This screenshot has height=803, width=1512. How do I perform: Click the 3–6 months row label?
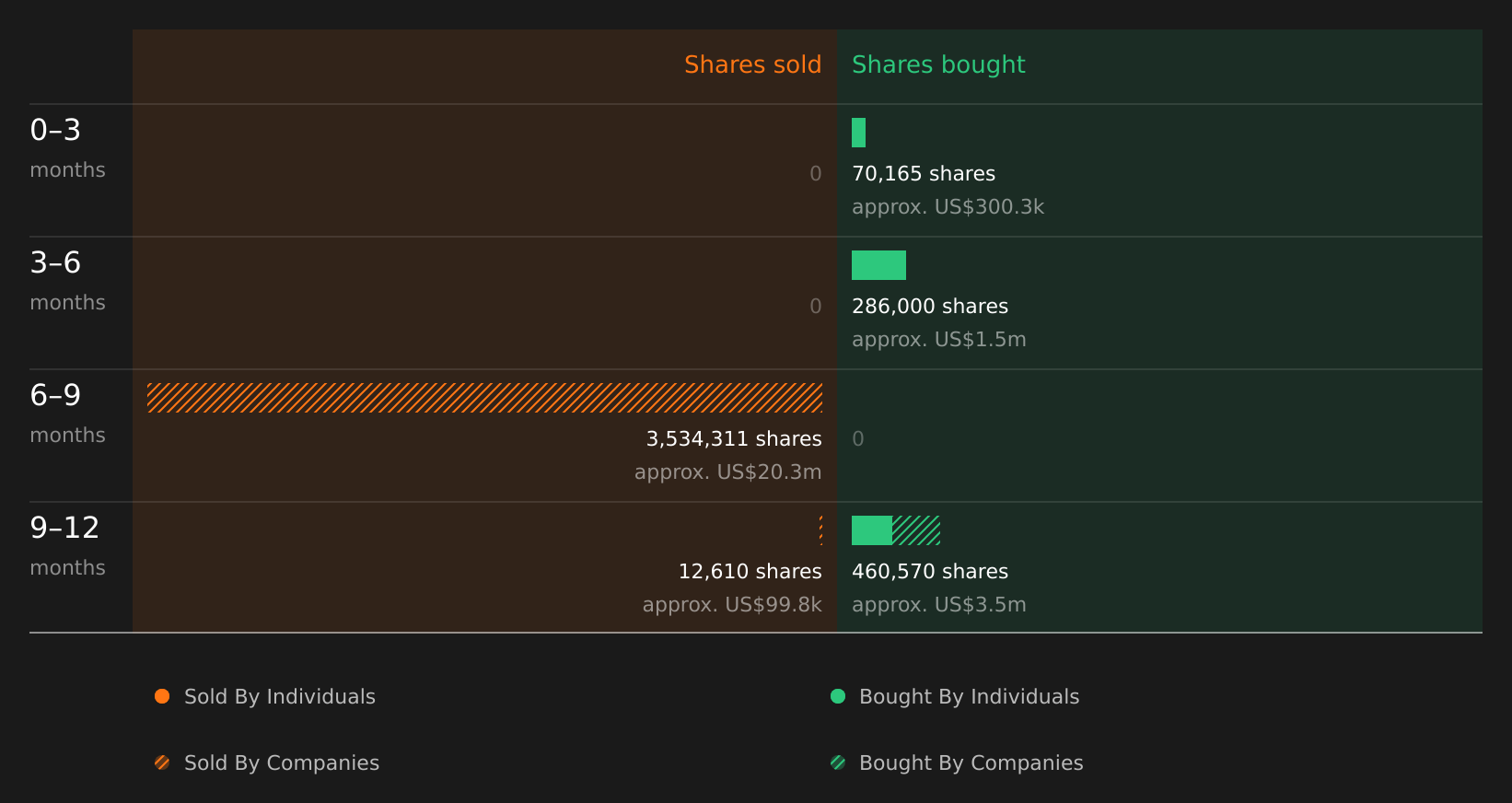67,281
